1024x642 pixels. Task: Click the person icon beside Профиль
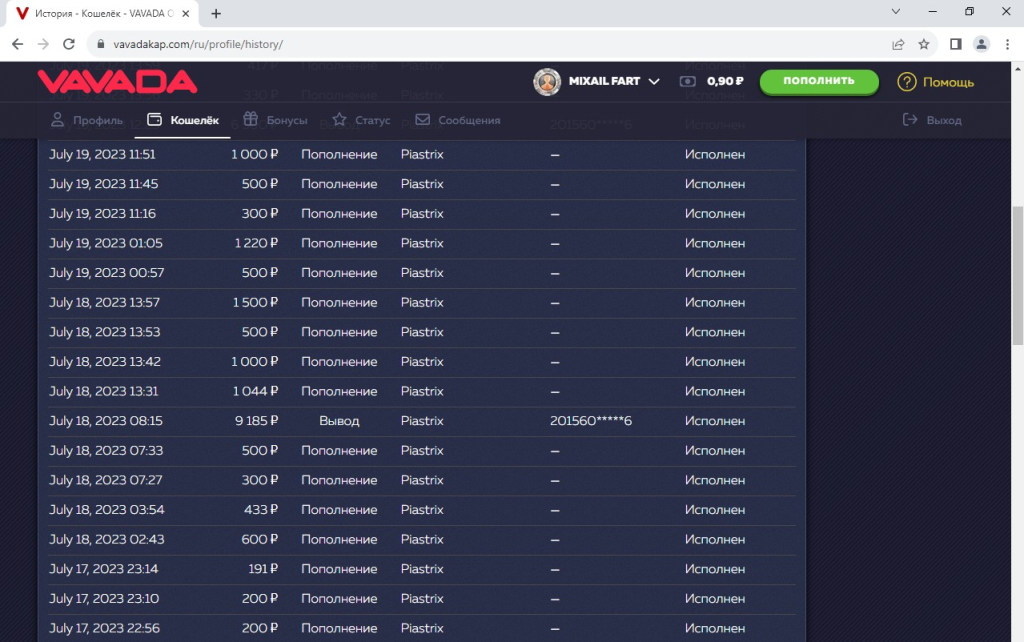[57, 120]
